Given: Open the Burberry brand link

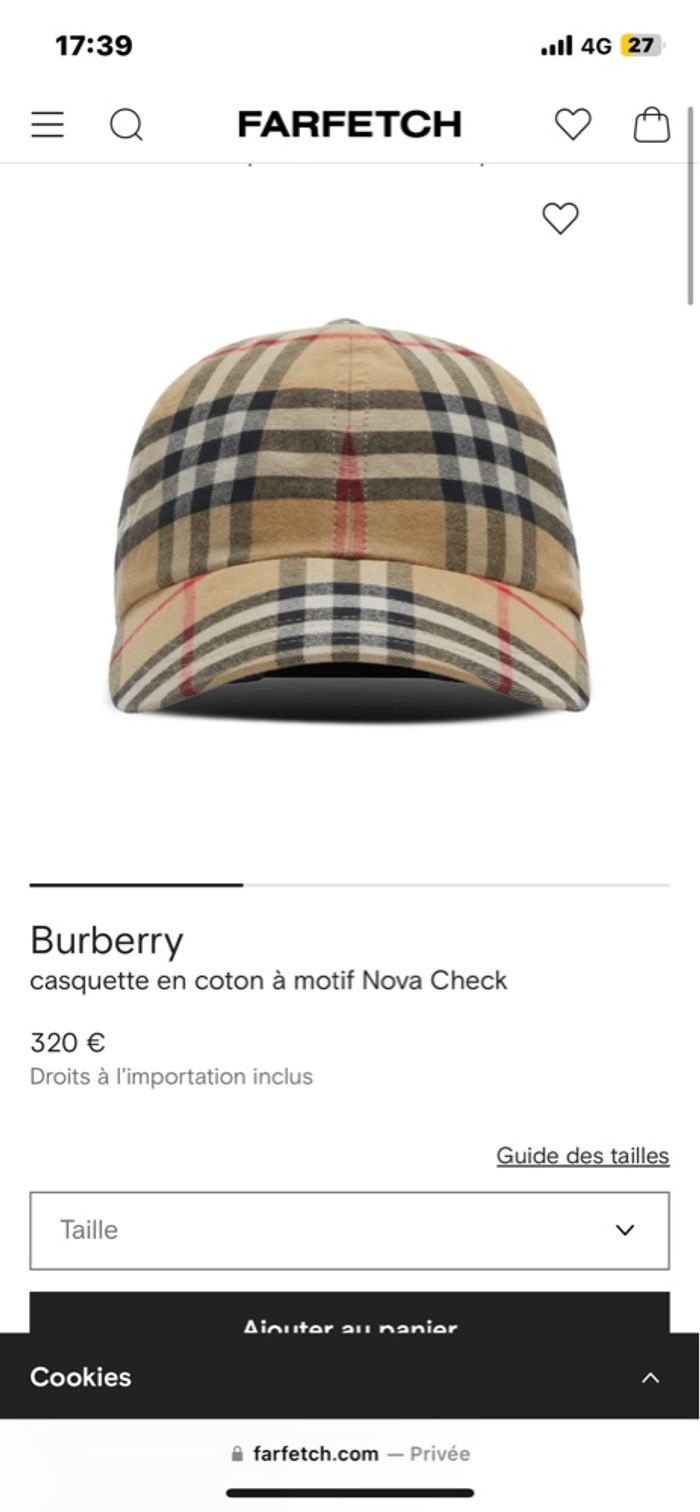Looking at the screenshot, I should coord(107,941).
